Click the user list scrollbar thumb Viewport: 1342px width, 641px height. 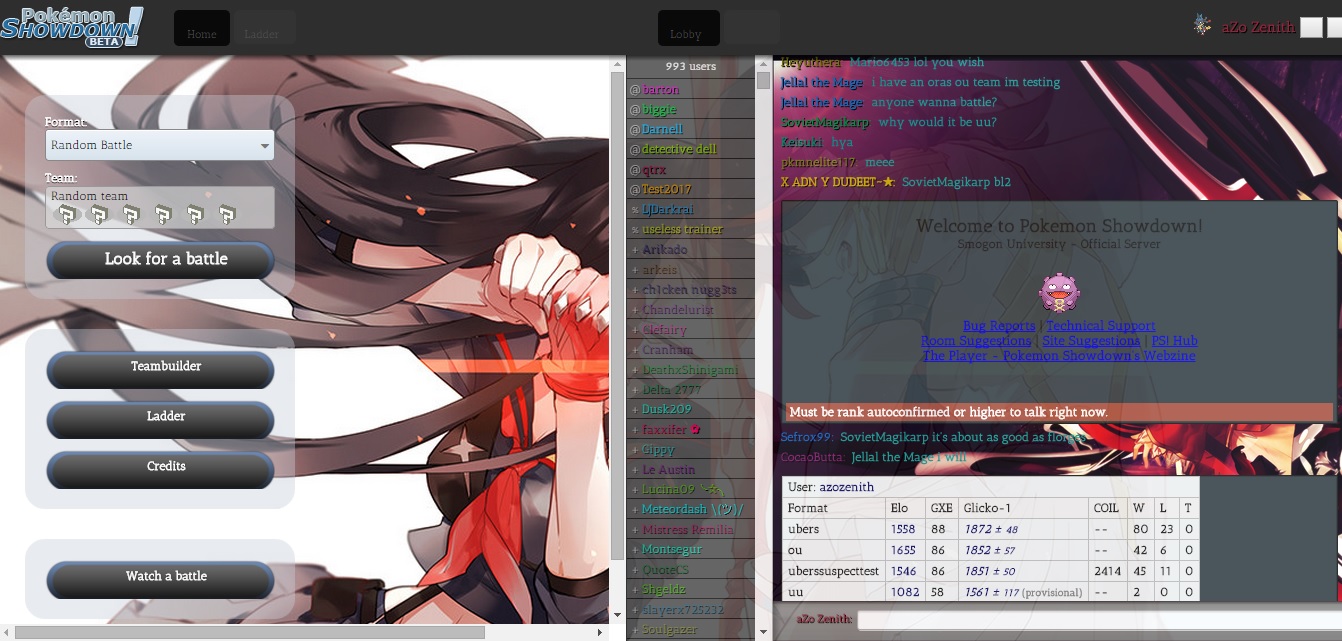764,80
